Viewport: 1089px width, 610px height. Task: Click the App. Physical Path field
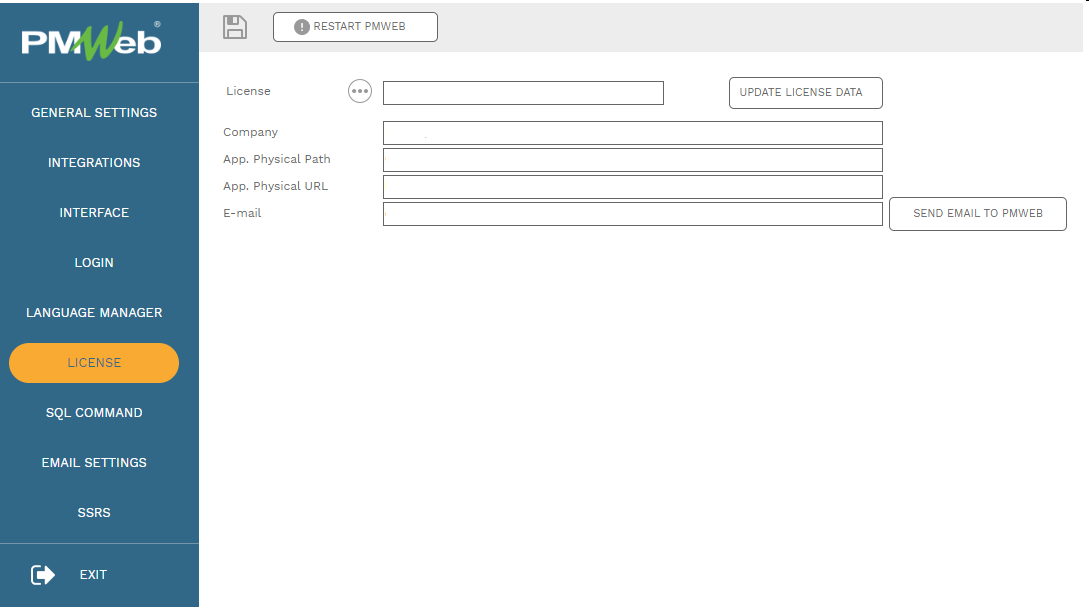coord(632,160)
